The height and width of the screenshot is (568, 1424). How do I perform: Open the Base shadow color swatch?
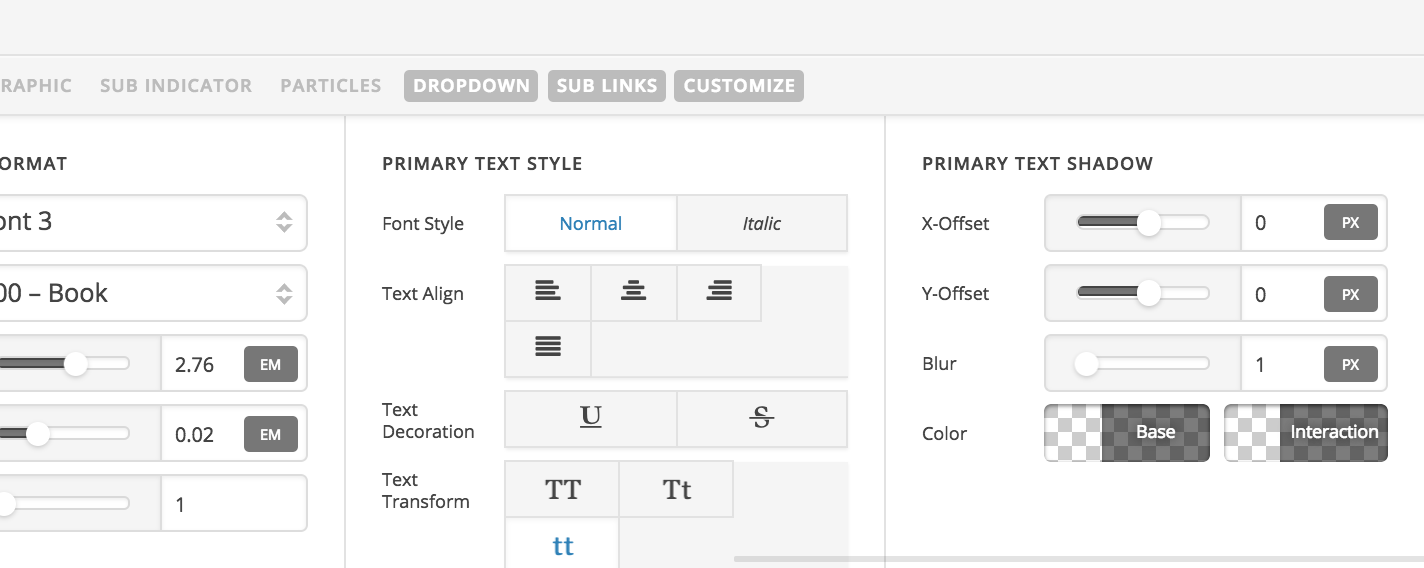(x=1127, y=433)
